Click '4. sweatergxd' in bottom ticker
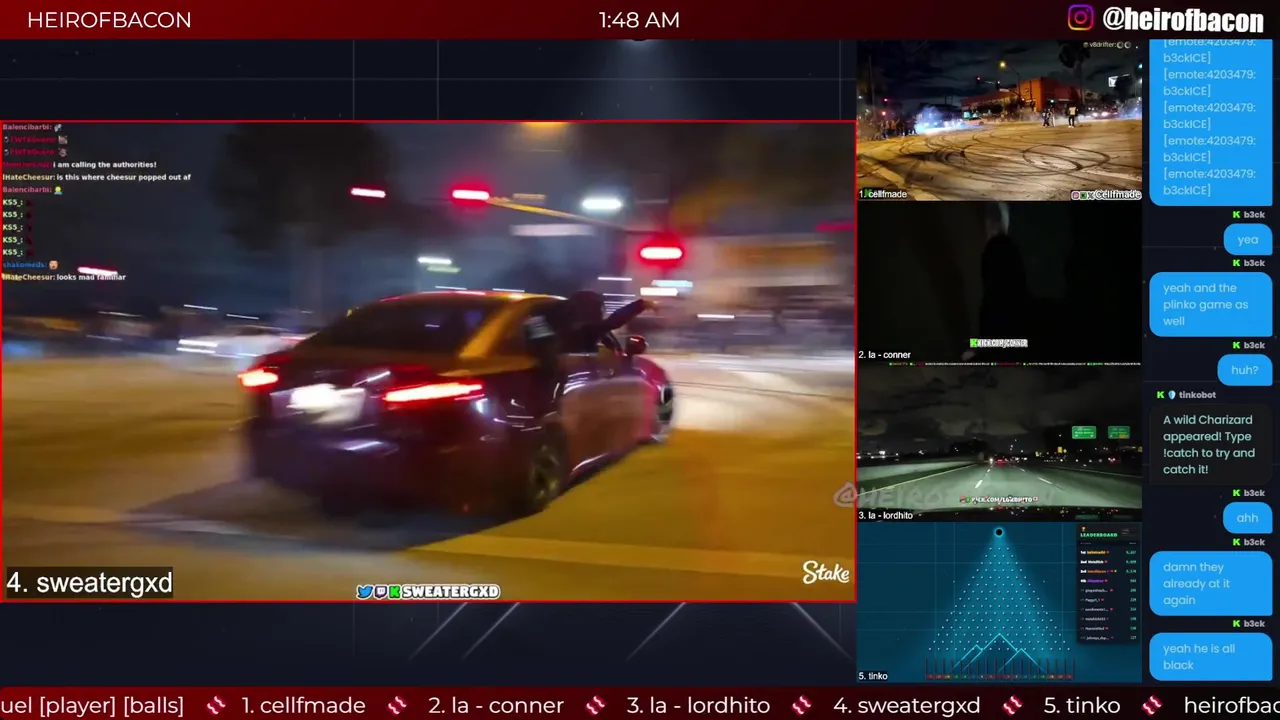This screenshot has width=1280, height=720. click(x=906, y=705)
